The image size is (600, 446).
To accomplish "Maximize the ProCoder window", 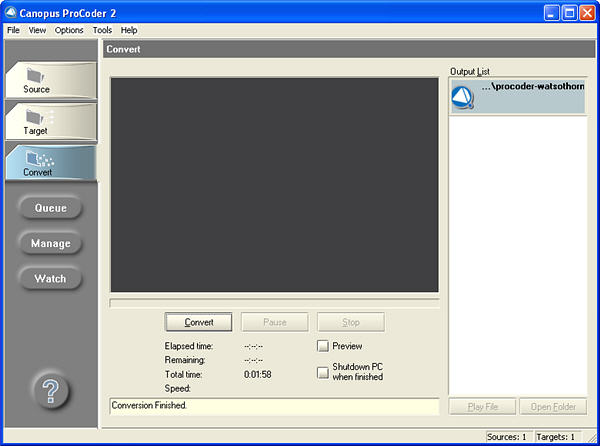I will [x=569, y=13].
